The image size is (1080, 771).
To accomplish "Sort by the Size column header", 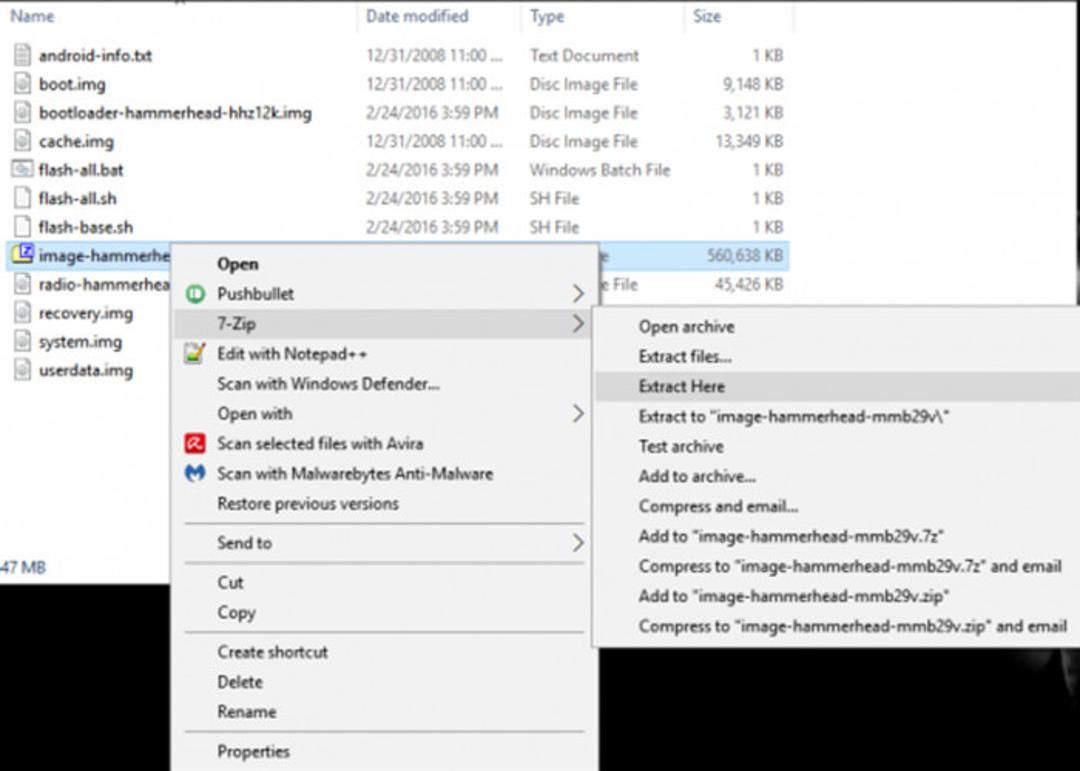I will pos(707,16).
